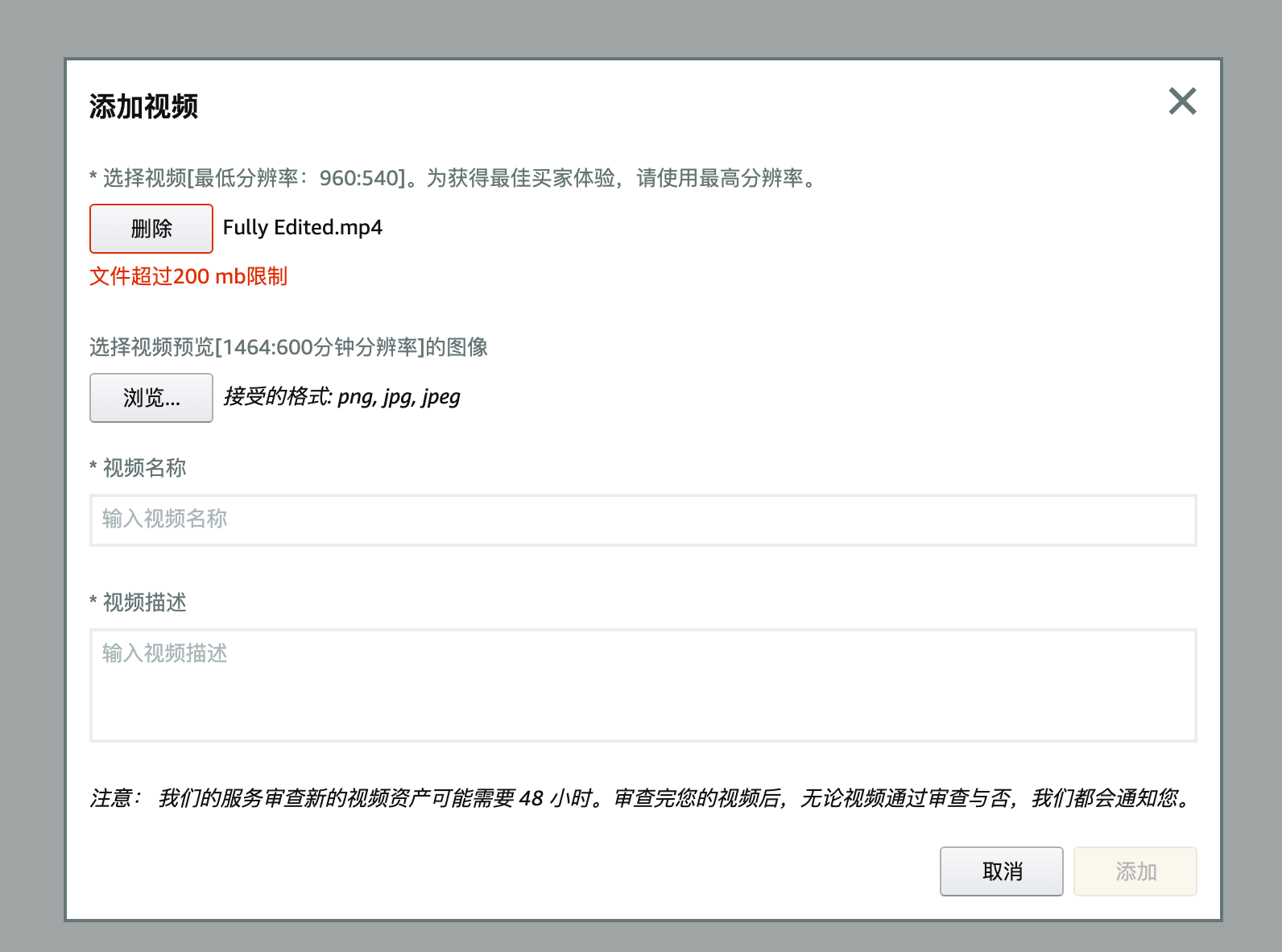Select the Fully Edited.mp4 file name

[x=303, y=228]
